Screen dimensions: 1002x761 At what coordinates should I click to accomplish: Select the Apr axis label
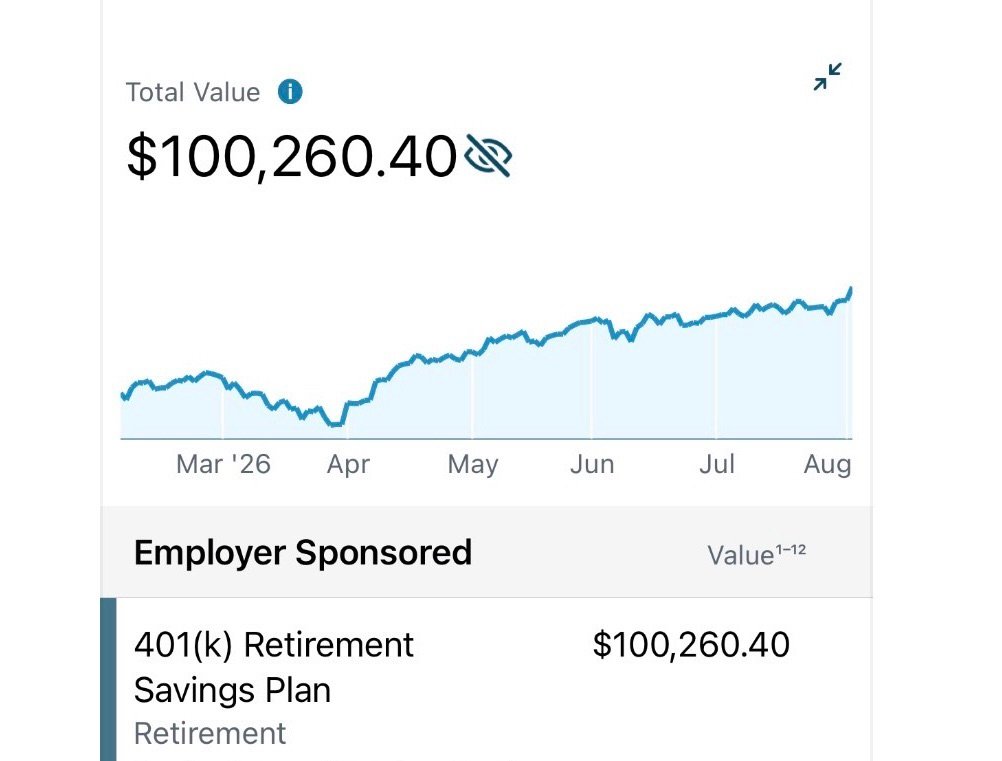348,465
